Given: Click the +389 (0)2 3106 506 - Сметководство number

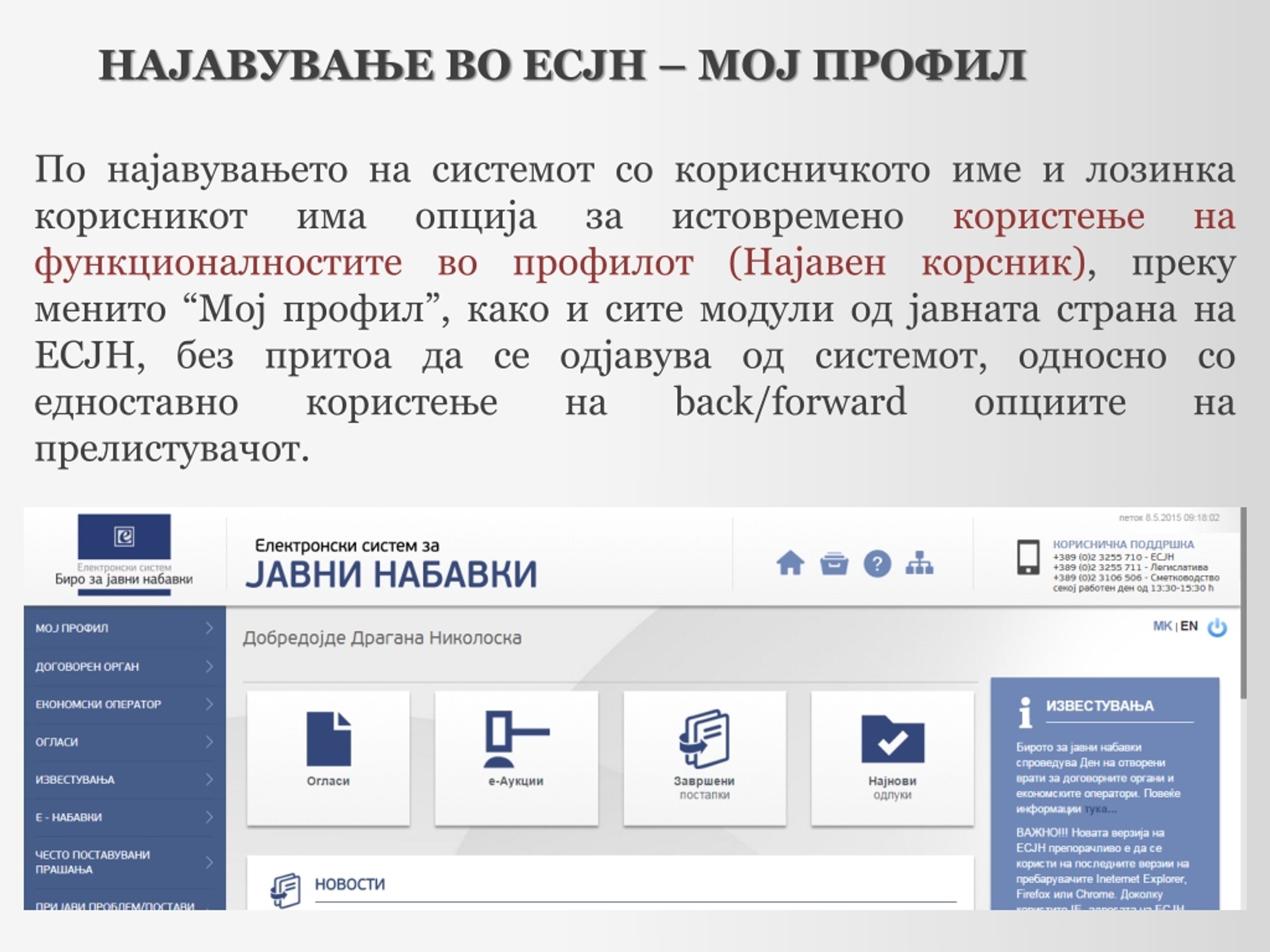Looking at the screenshot, I should (1136, 577).
